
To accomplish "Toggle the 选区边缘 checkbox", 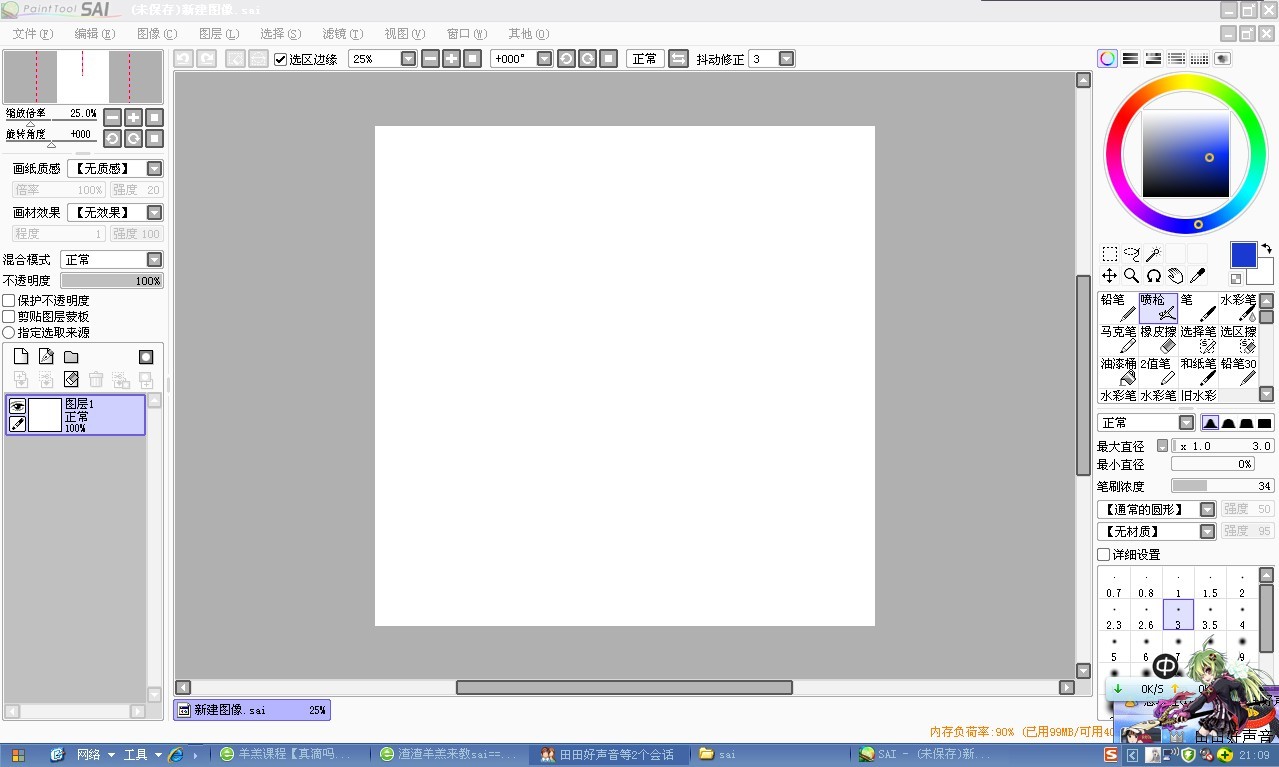I will (x=281, y=59).
